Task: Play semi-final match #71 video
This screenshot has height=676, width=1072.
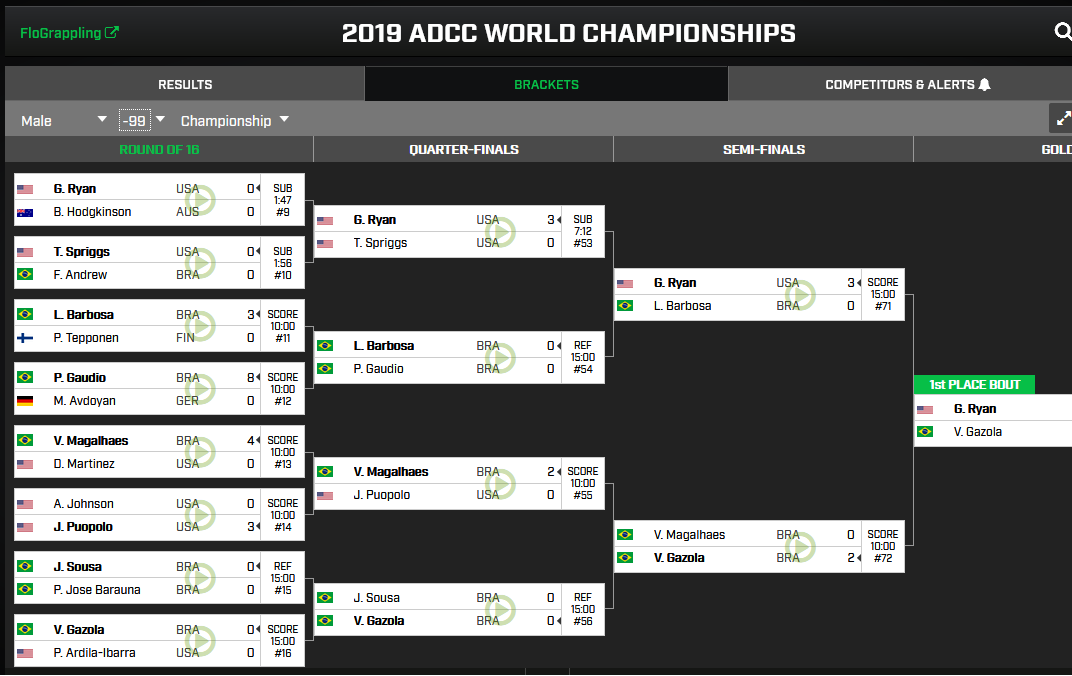Action: coord(801,295)
